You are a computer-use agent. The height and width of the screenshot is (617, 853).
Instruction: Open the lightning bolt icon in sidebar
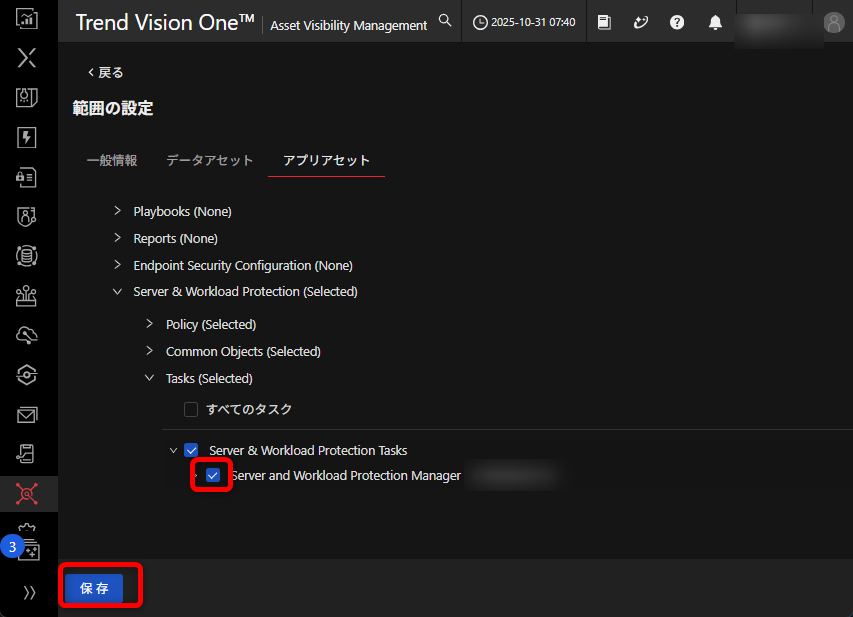point(27,137)
